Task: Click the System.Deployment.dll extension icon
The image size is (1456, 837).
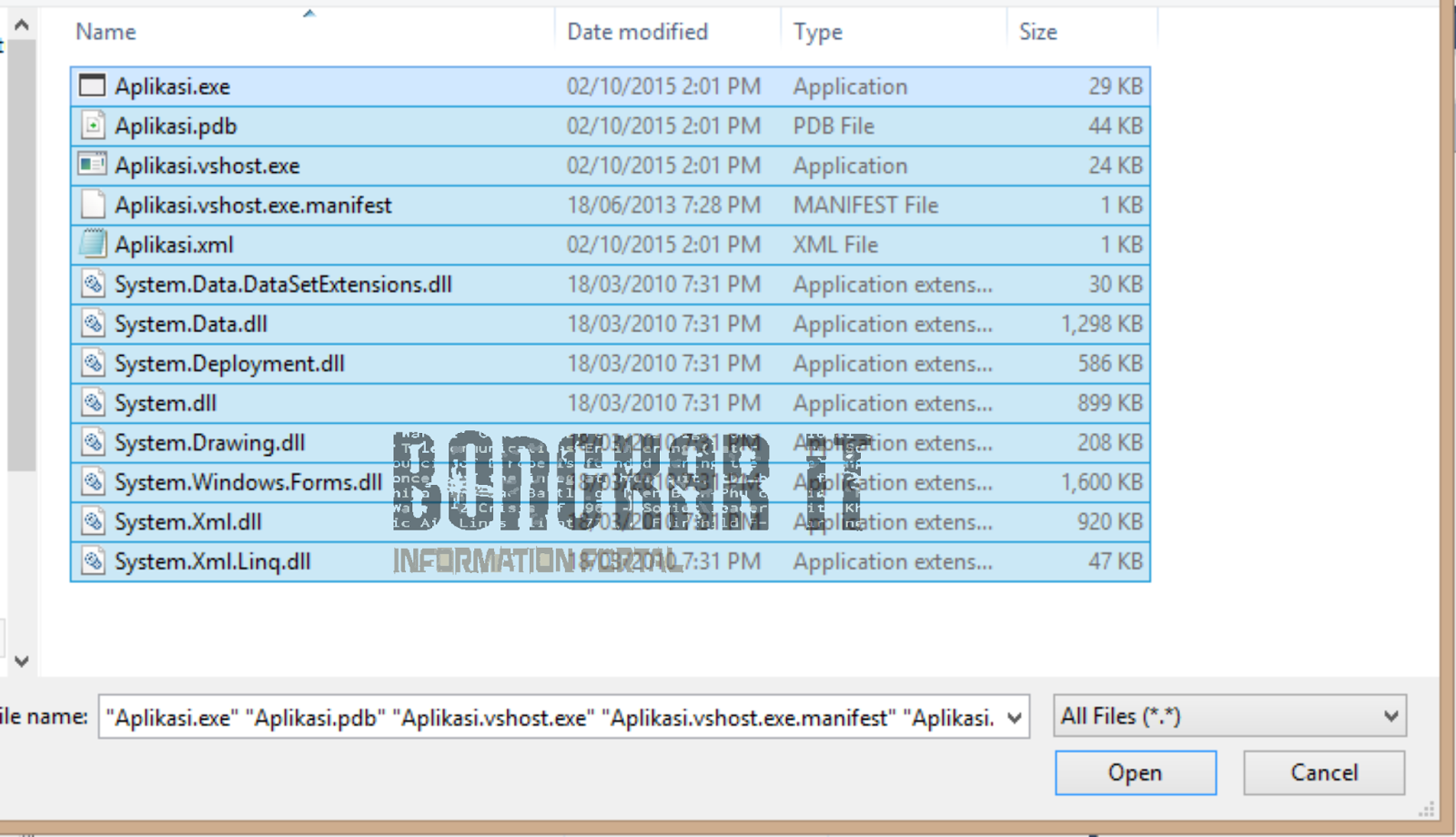Action: (92, 363)
